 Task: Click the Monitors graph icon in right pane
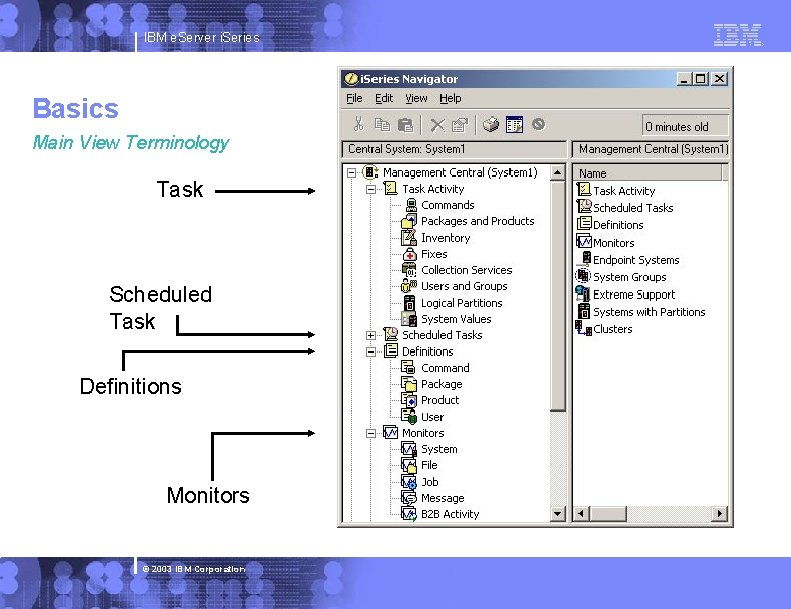pyautogui.click(x=584, y=241)
